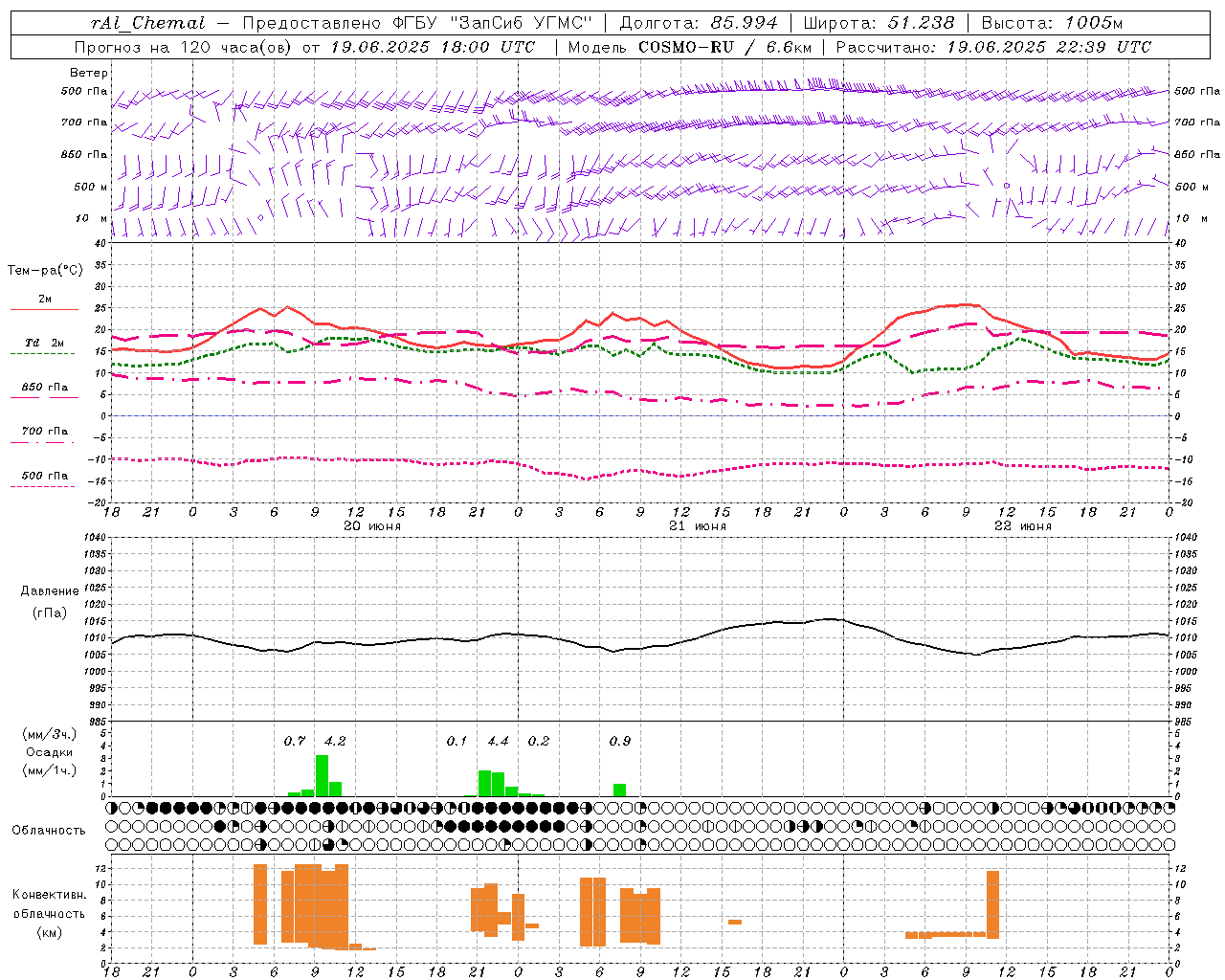1225x980 pixels.
Task: Click the left 850 гПа label in the wind panel
Action: pyautogui.click(x=84, y=154)
